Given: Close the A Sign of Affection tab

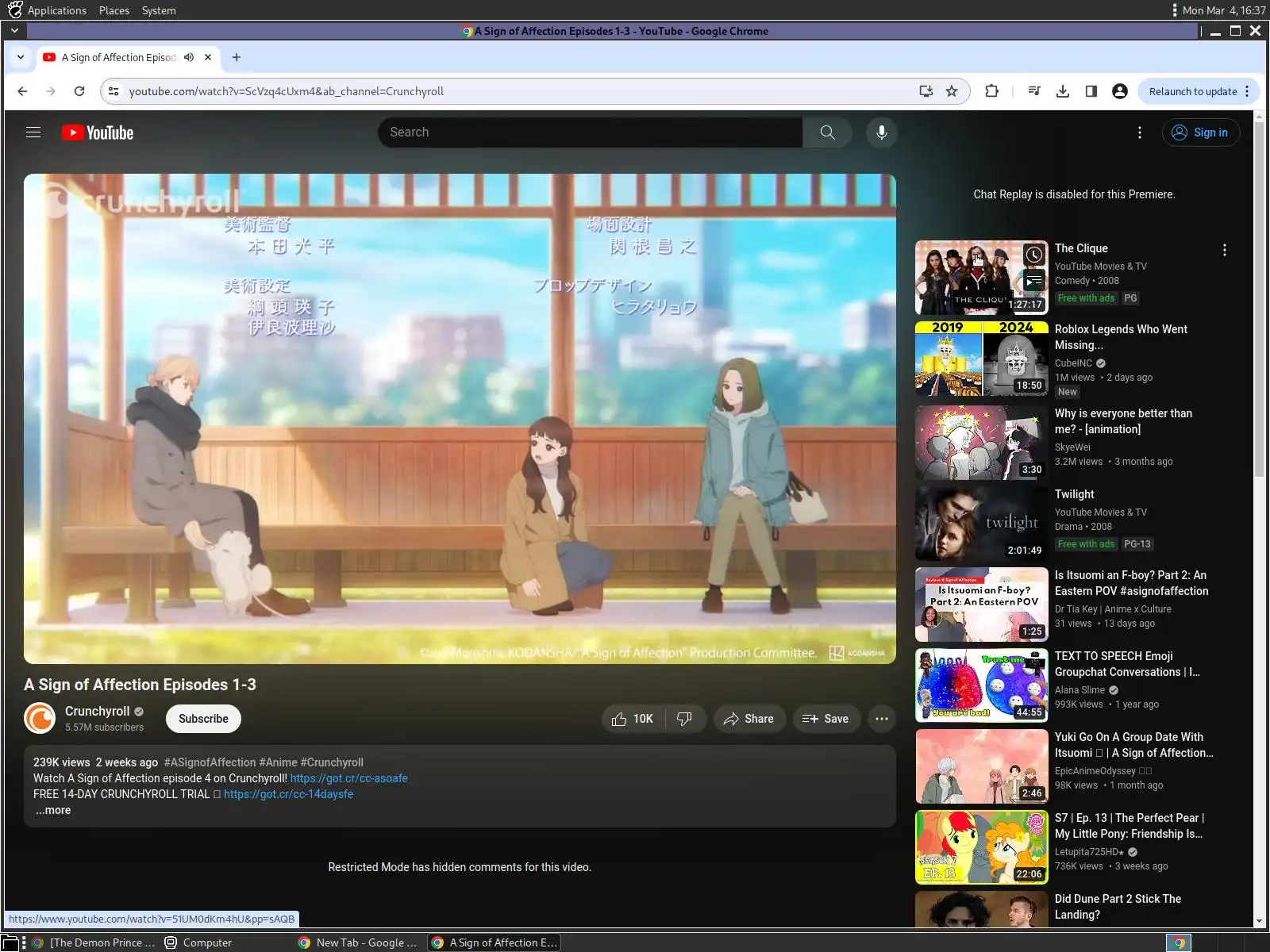Looking at the screenshot, I should 208,57.
